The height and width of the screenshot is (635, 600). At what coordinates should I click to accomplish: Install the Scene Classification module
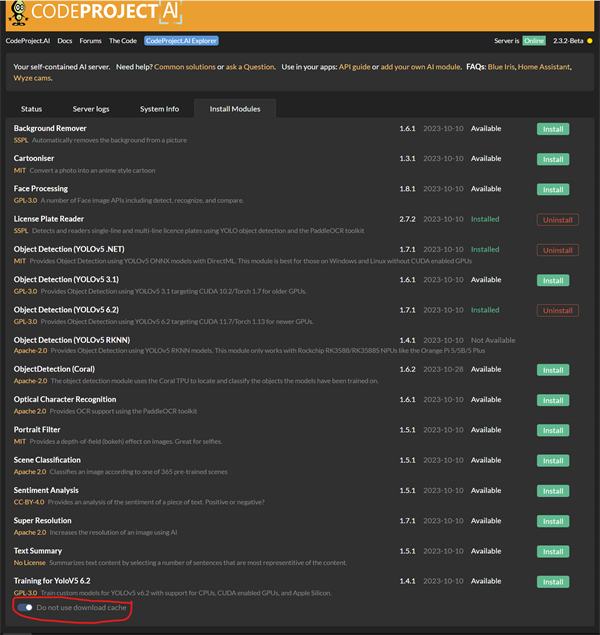point(553,461)
